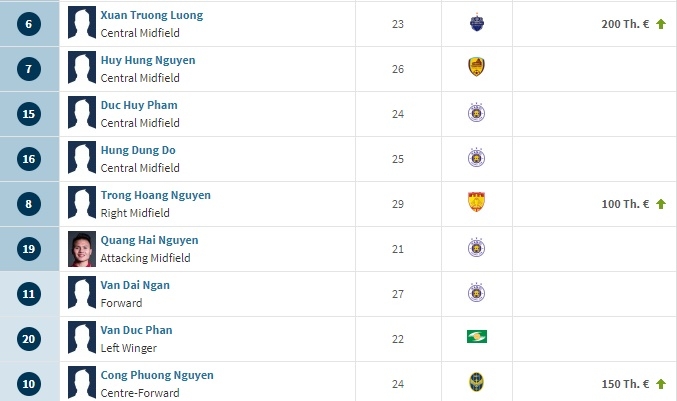Click Quang Hai Nguyen's portrait photo
677x401 pixels.
pyautogui.click(x=81, y=249)
